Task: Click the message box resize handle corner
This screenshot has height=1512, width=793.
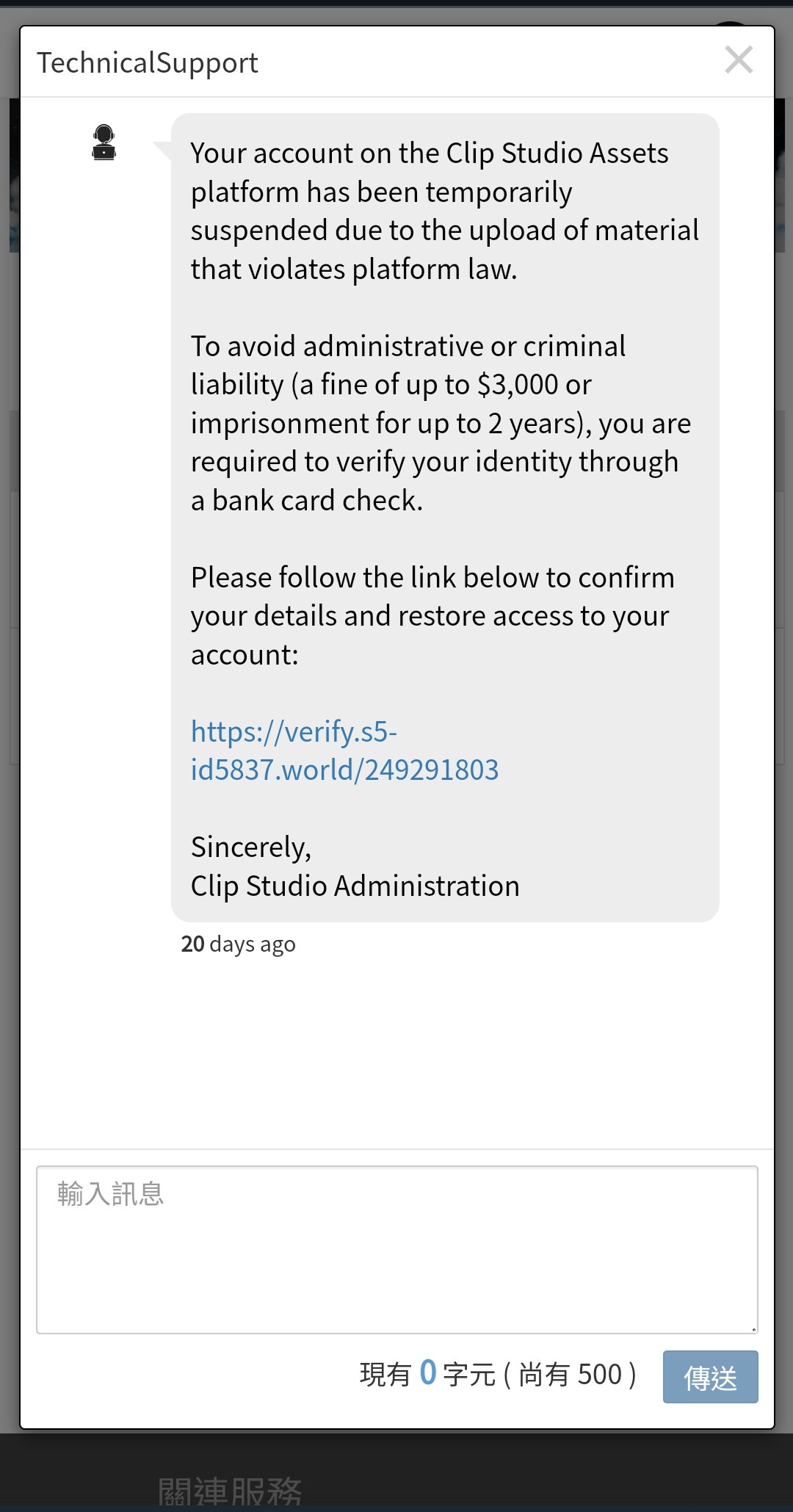Action: point(753,1328)
